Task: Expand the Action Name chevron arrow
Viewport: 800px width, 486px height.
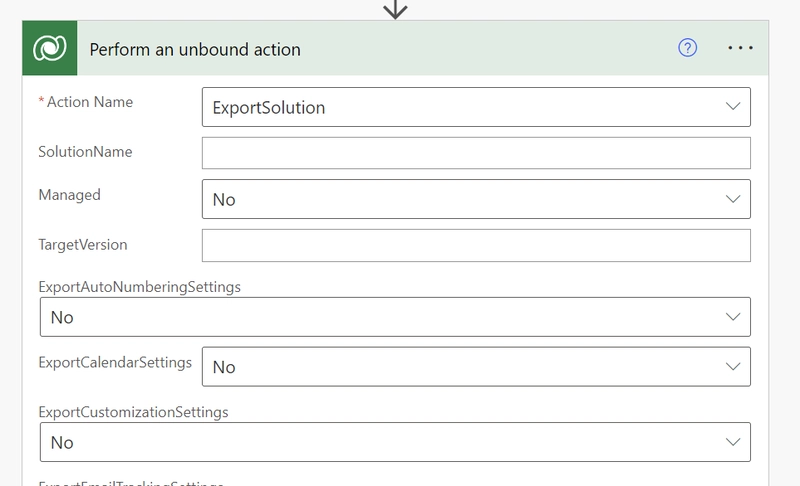Action: [x=733, y=106]
